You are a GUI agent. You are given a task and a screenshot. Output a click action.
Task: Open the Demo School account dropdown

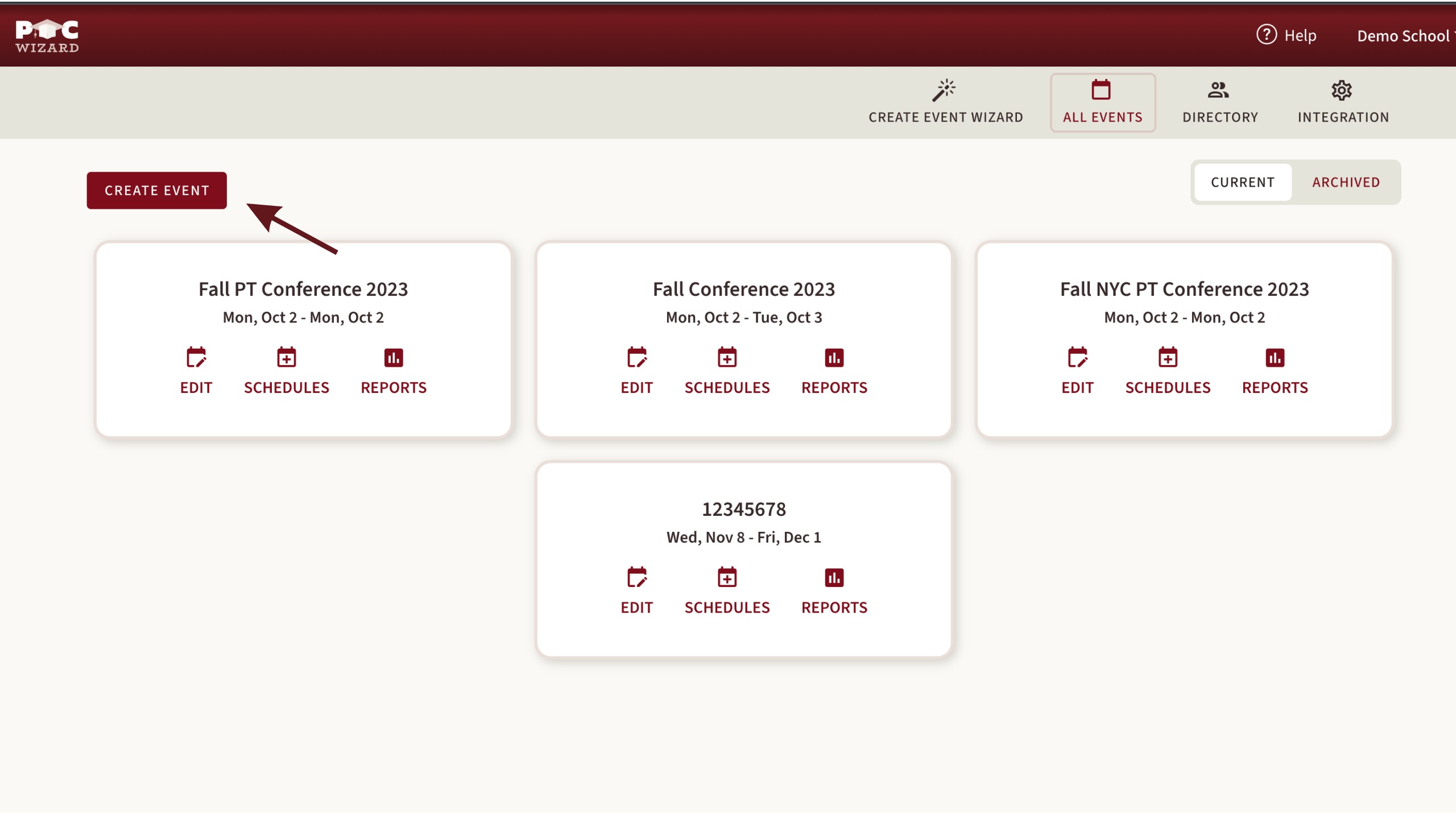click(1406, 36)
